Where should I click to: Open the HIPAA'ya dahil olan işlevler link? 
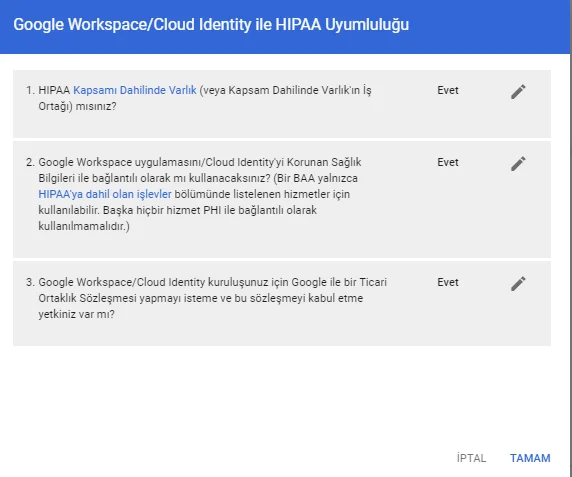coord(105,194)
